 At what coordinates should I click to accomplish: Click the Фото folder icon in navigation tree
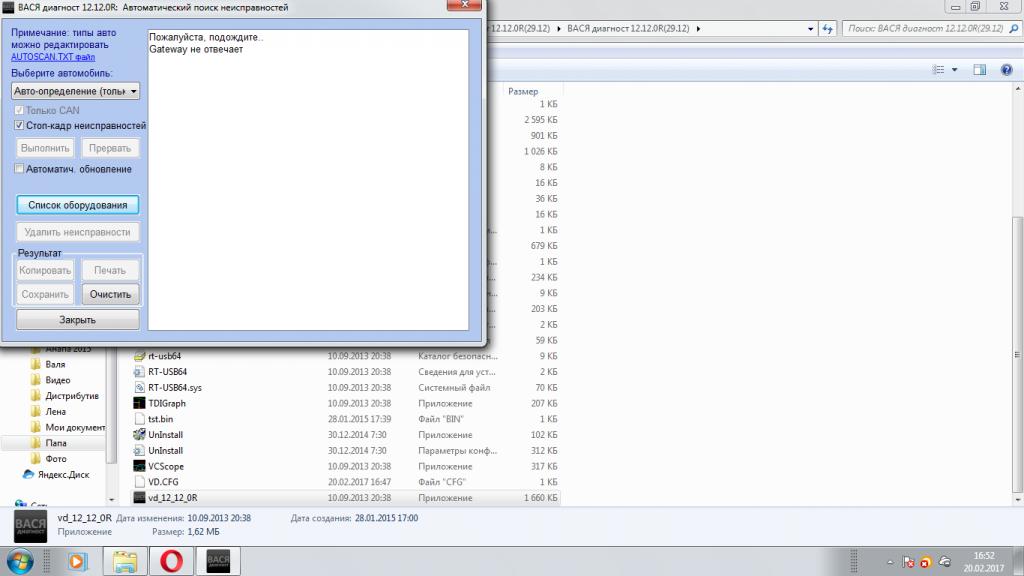coord(36,458)
